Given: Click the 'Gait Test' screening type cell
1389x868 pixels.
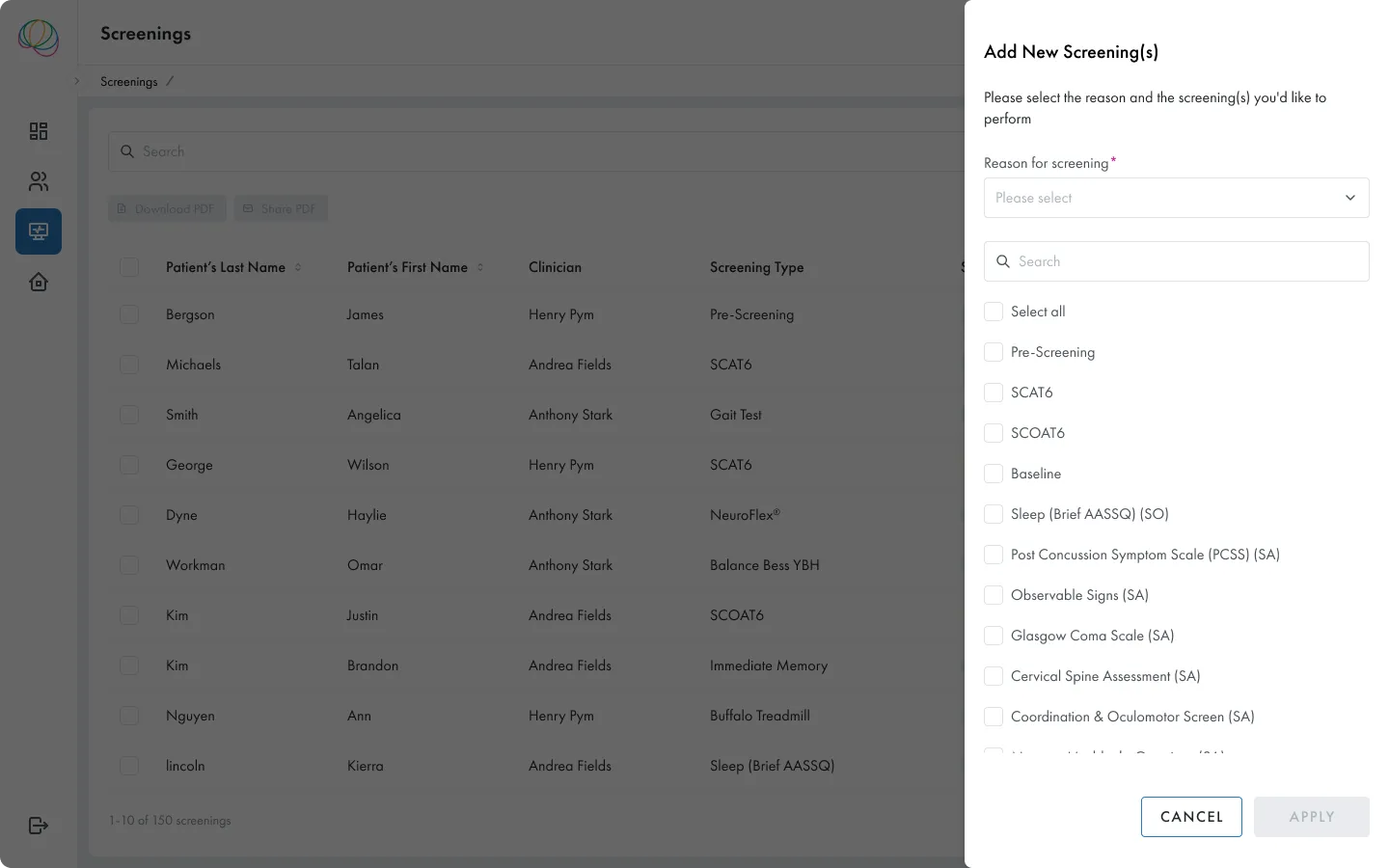Looking at the screenshot, I should click(735, 415).
